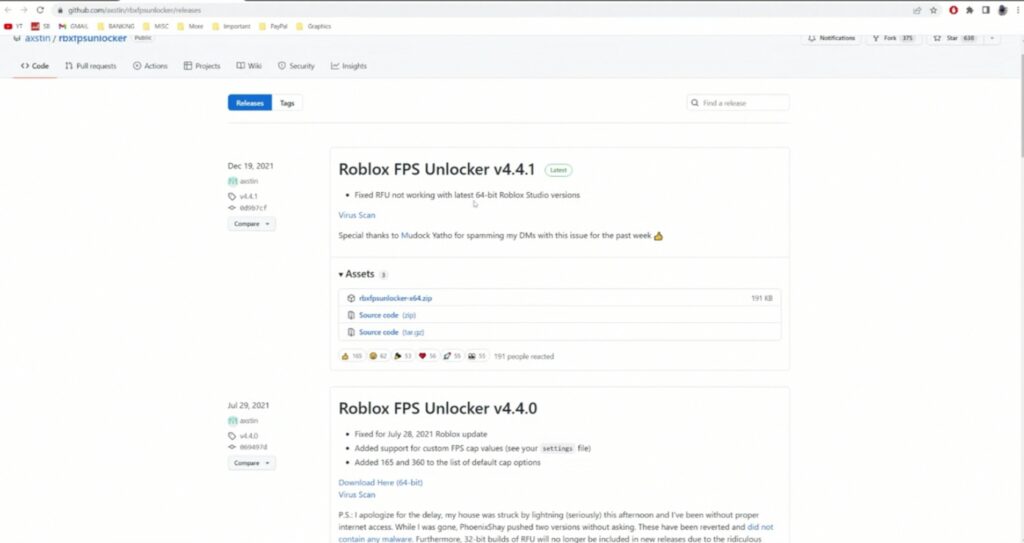The width and height of the screenshot is (1024, 543).
Task: Switch to the Insights tab
Action: (x=349, y=66)
